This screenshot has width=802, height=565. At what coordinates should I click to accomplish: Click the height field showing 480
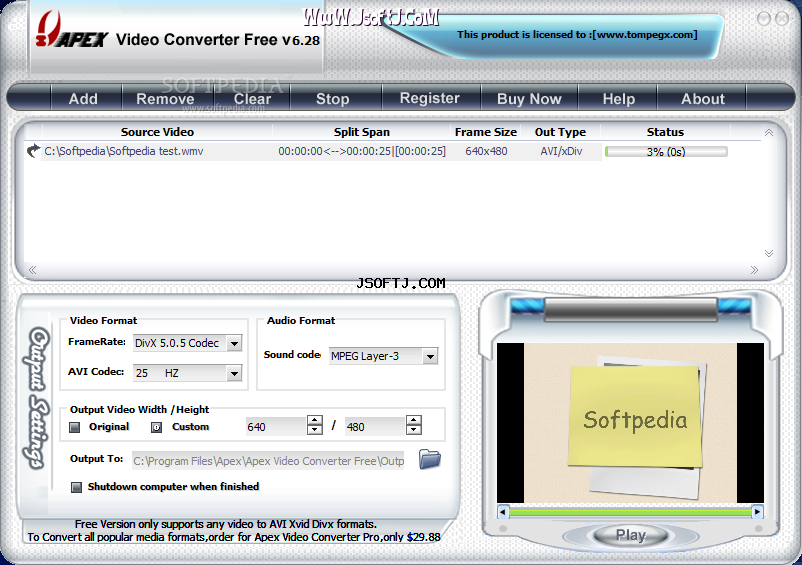pos(375,426)
